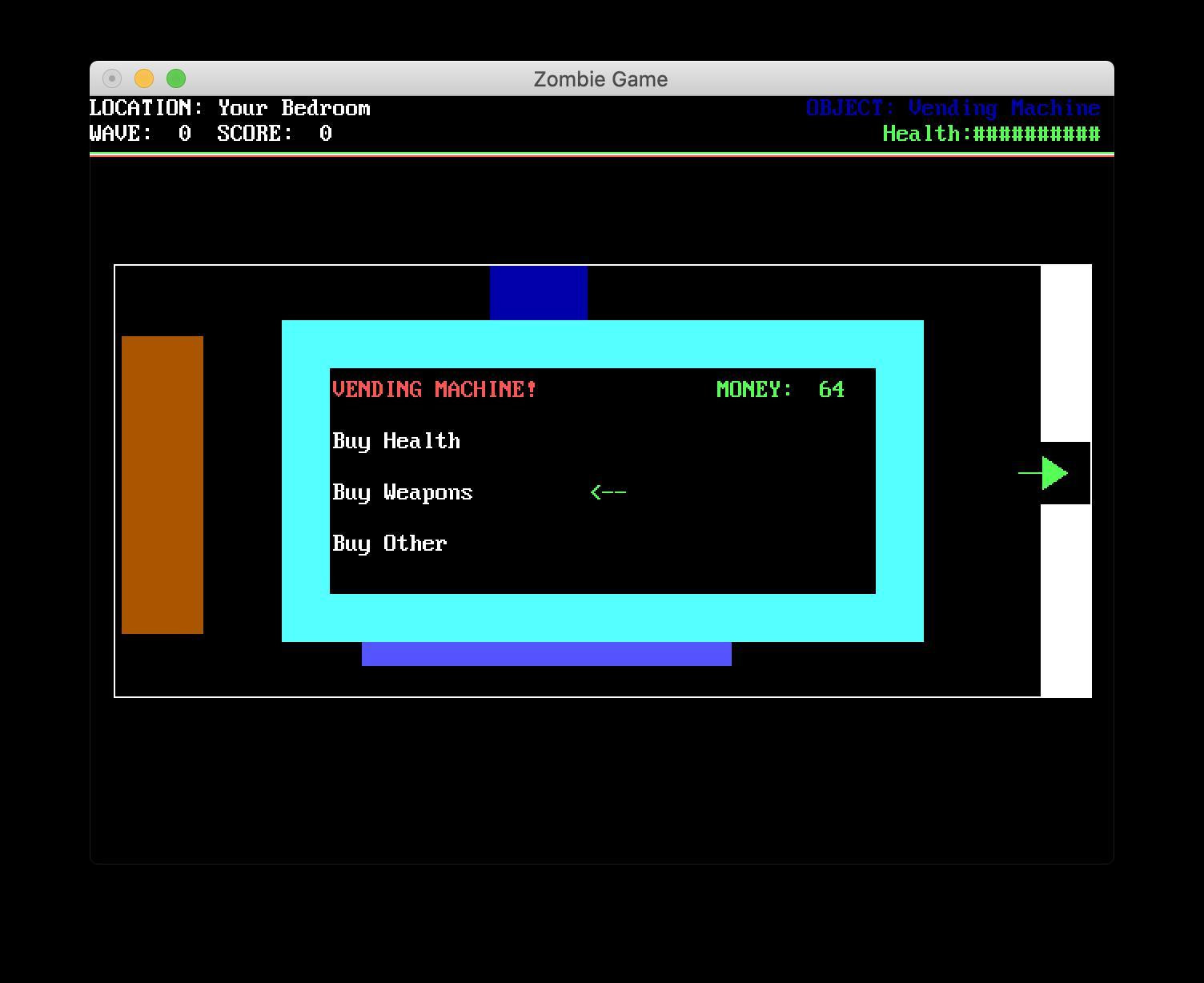The image size is (1204, 983).
Task: Pick the Buy Other menu entry
Action: tap(390, 544)
